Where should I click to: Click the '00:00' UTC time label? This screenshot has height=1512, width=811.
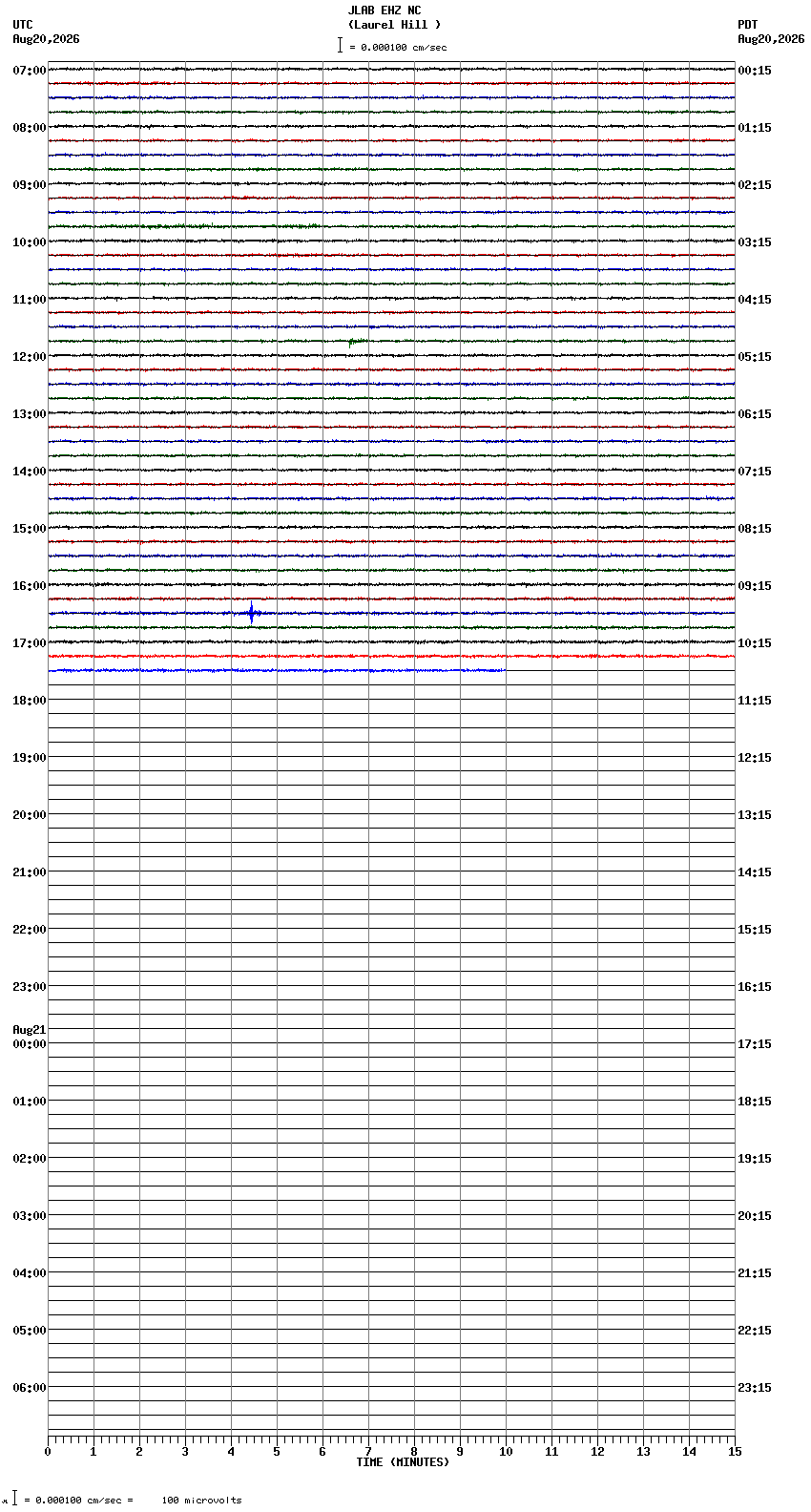30,1044
